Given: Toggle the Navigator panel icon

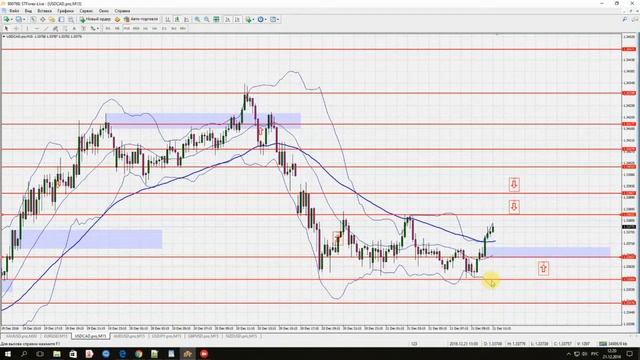Looking at the screenshot, I should point(52,19).
